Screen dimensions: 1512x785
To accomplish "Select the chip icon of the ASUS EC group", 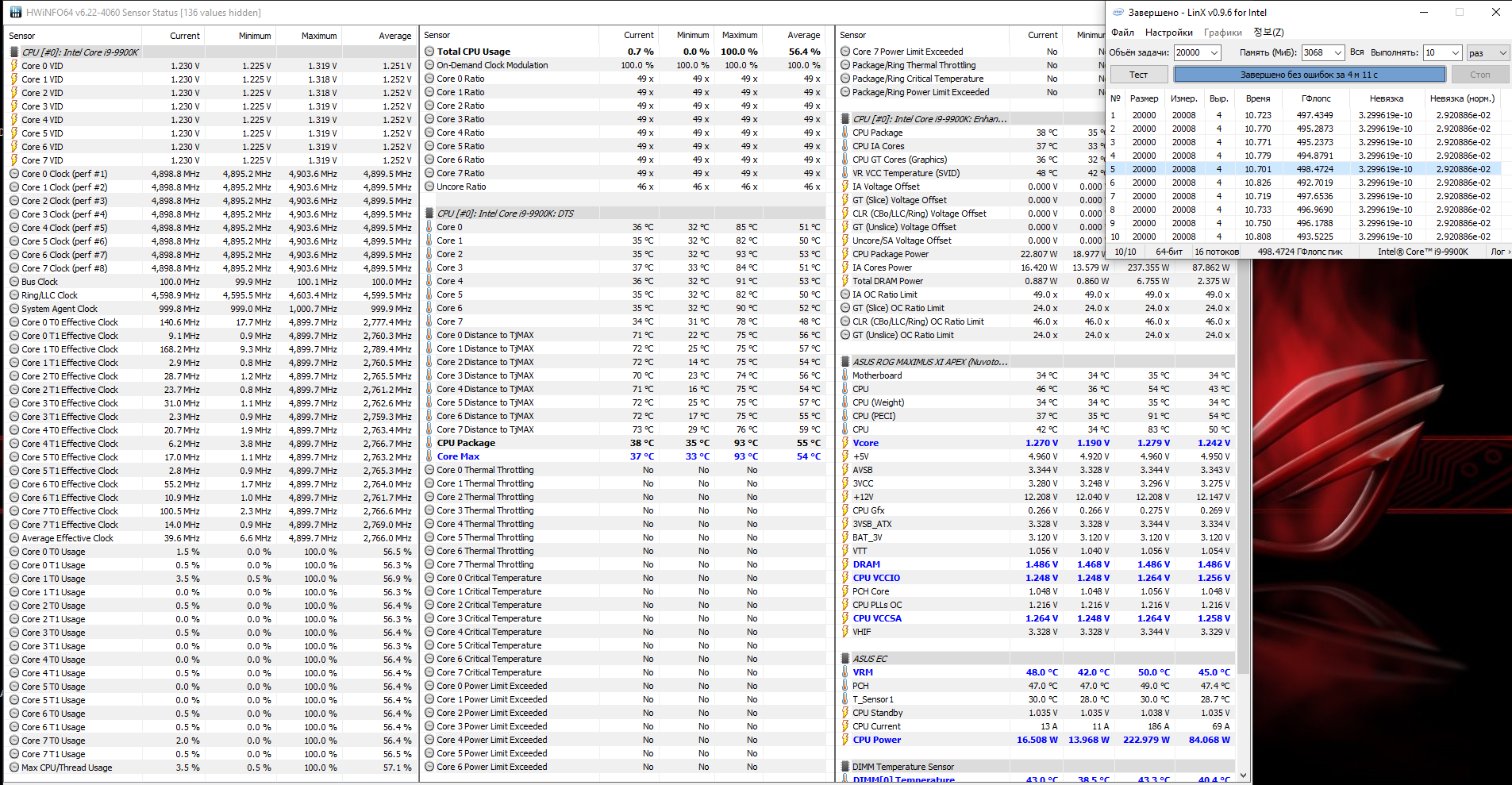I will click(x=845, y=659).
